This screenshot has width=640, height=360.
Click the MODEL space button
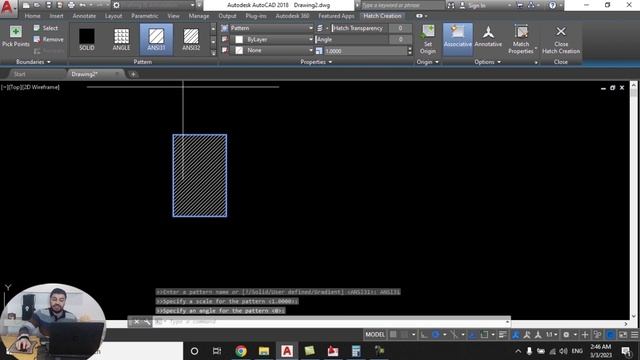375,335
